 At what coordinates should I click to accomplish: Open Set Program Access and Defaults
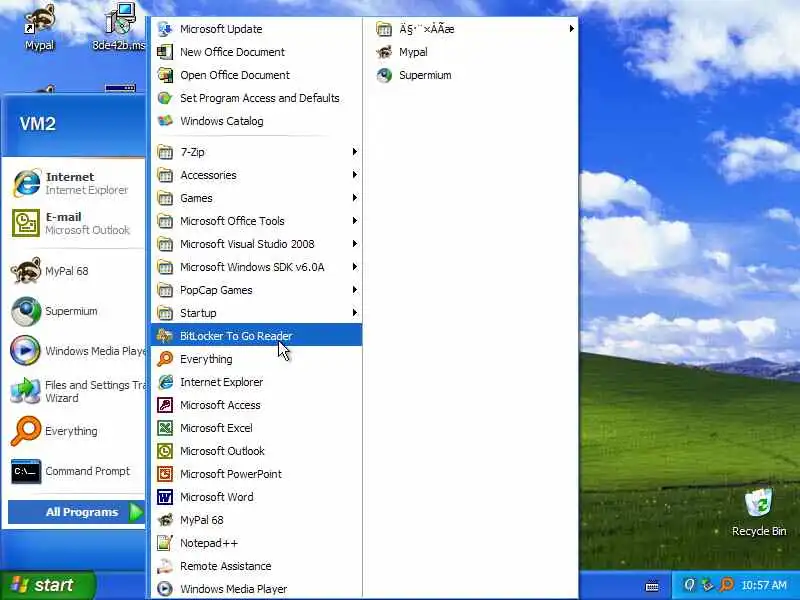click(256, 98)
